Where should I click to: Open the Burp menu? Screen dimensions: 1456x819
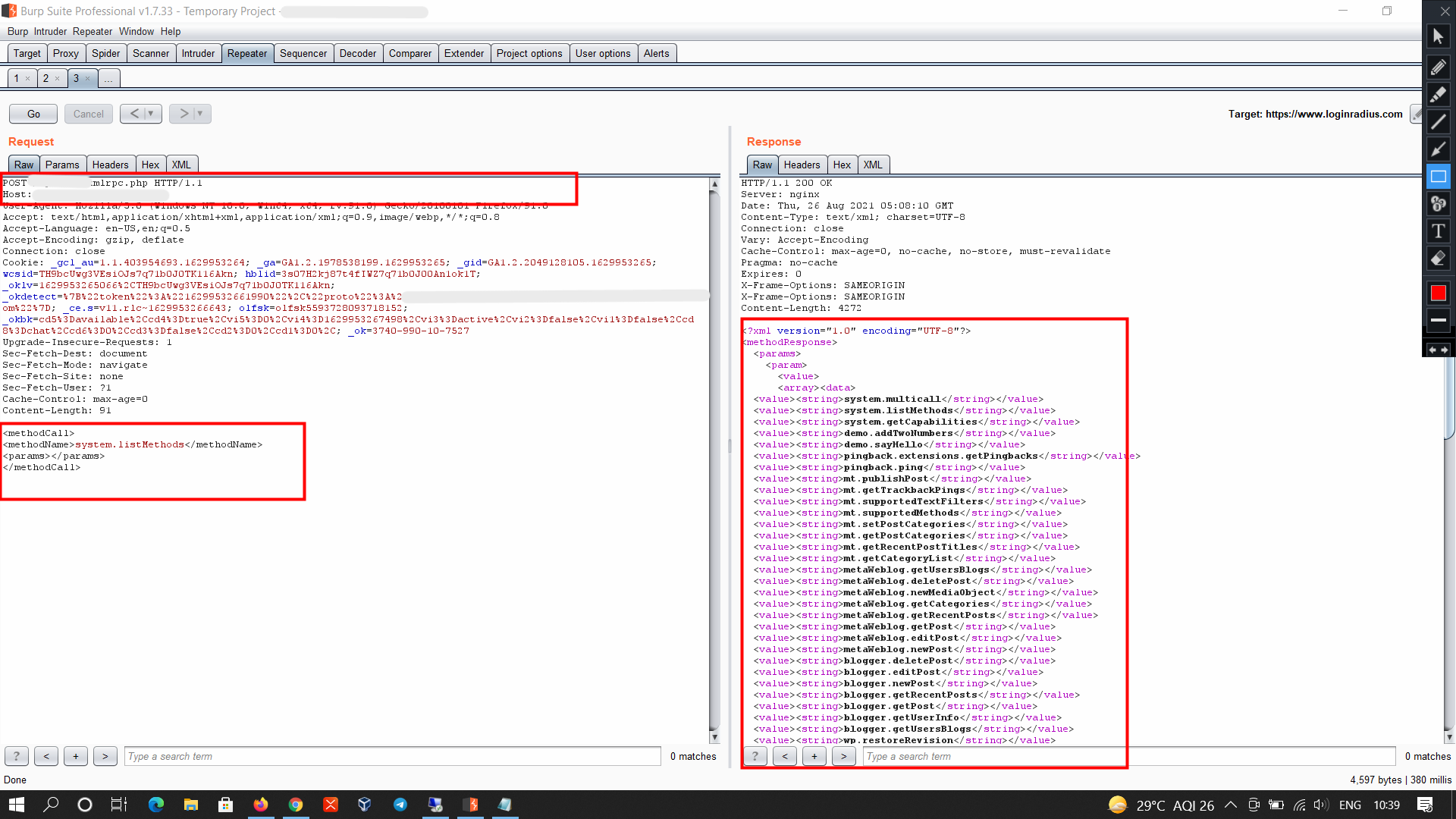(x=17, y=31)
